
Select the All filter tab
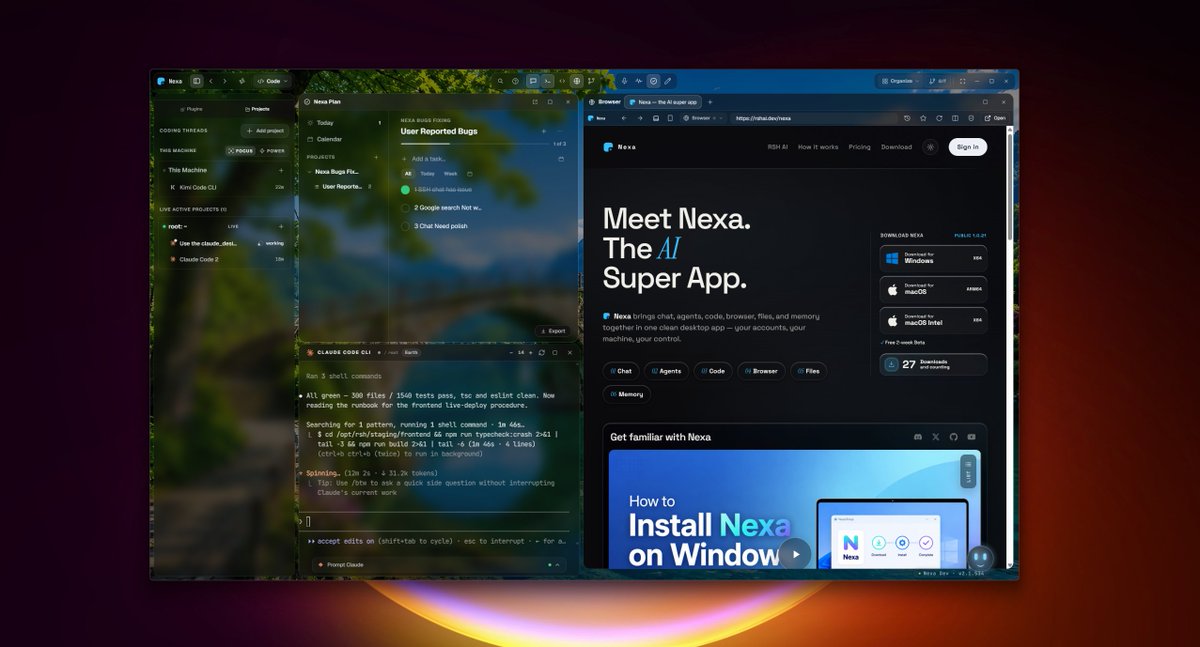408,174
